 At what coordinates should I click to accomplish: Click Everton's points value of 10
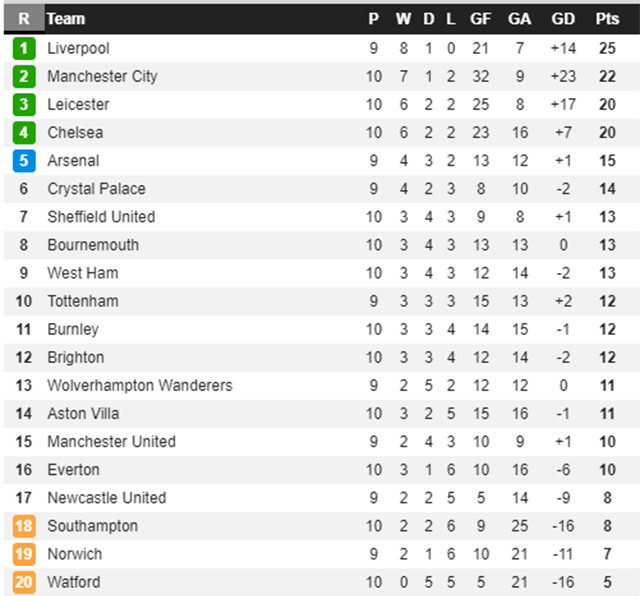point(607,470)
